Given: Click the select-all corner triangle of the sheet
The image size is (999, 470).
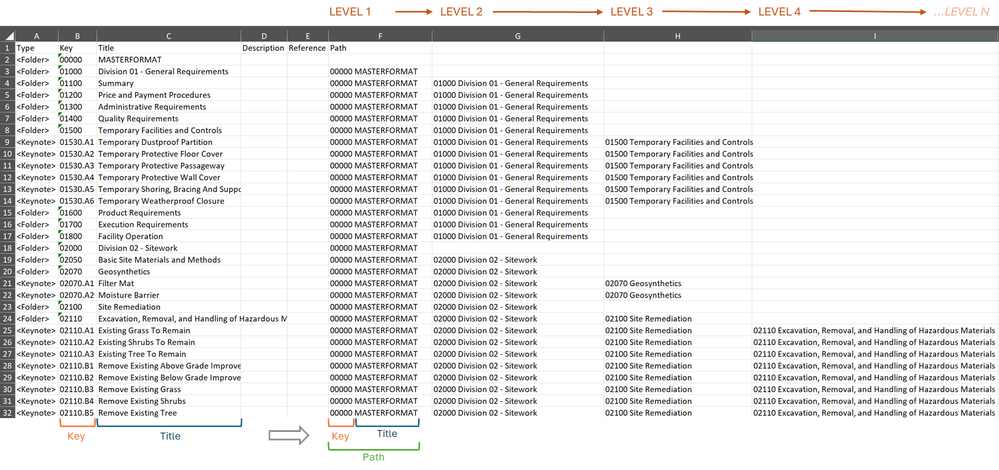Looking at the screenshot, I should tap(8, 36).
